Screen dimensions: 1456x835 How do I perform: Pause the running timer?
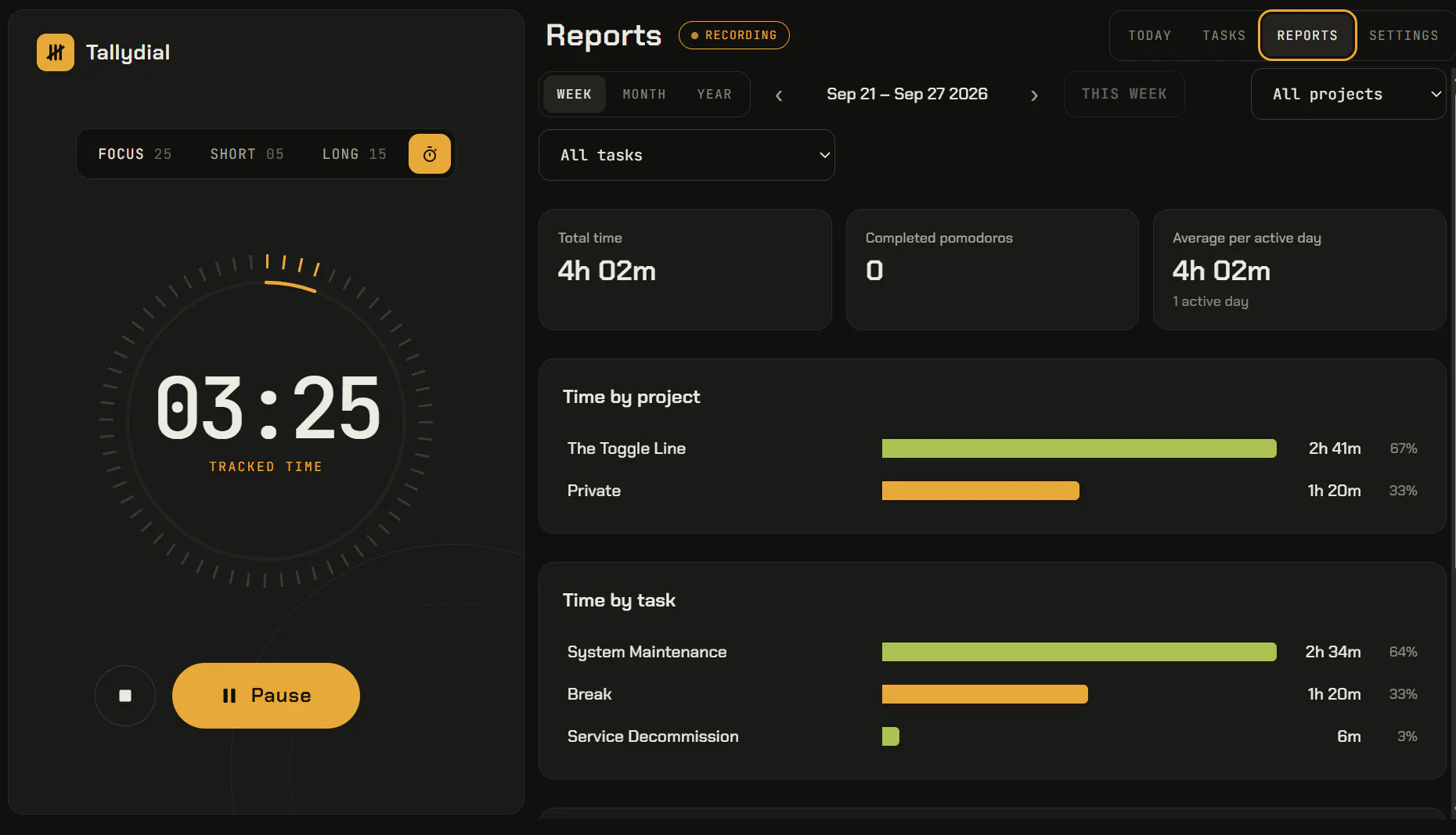click(266, 696)
